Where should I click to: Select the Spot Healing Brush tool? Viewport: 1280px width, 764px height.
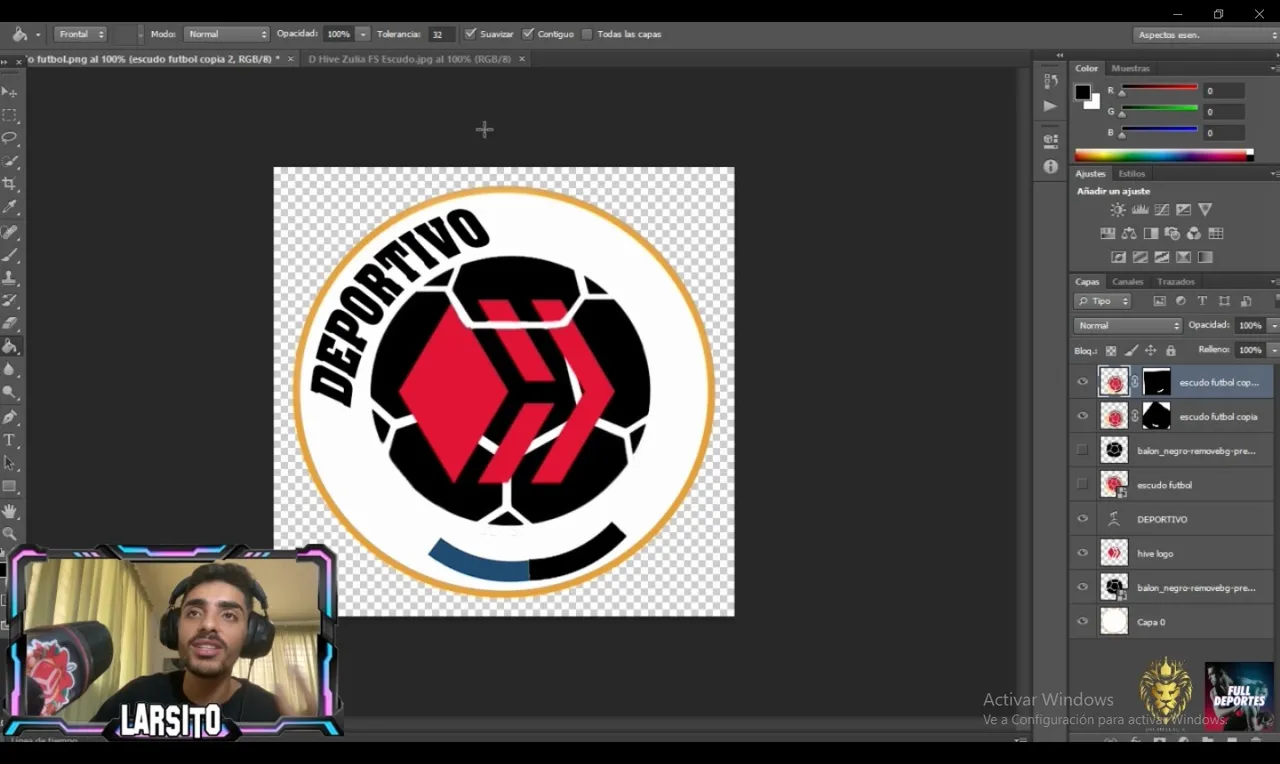pos(10,232)
